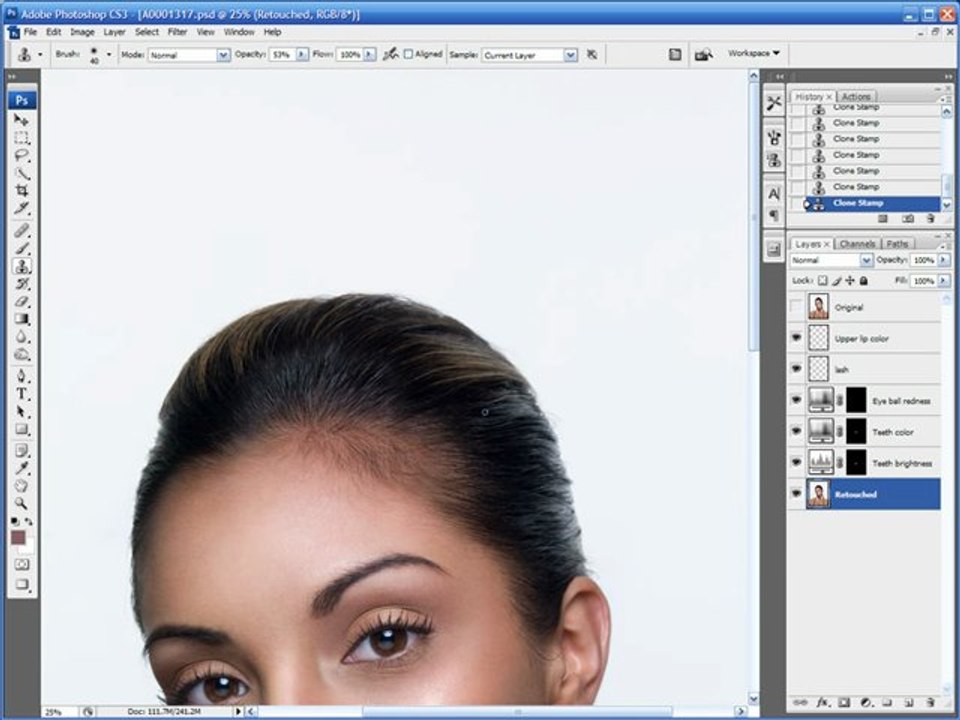
Task: Open the Go to Bridge button
Action: click(703, 54)
